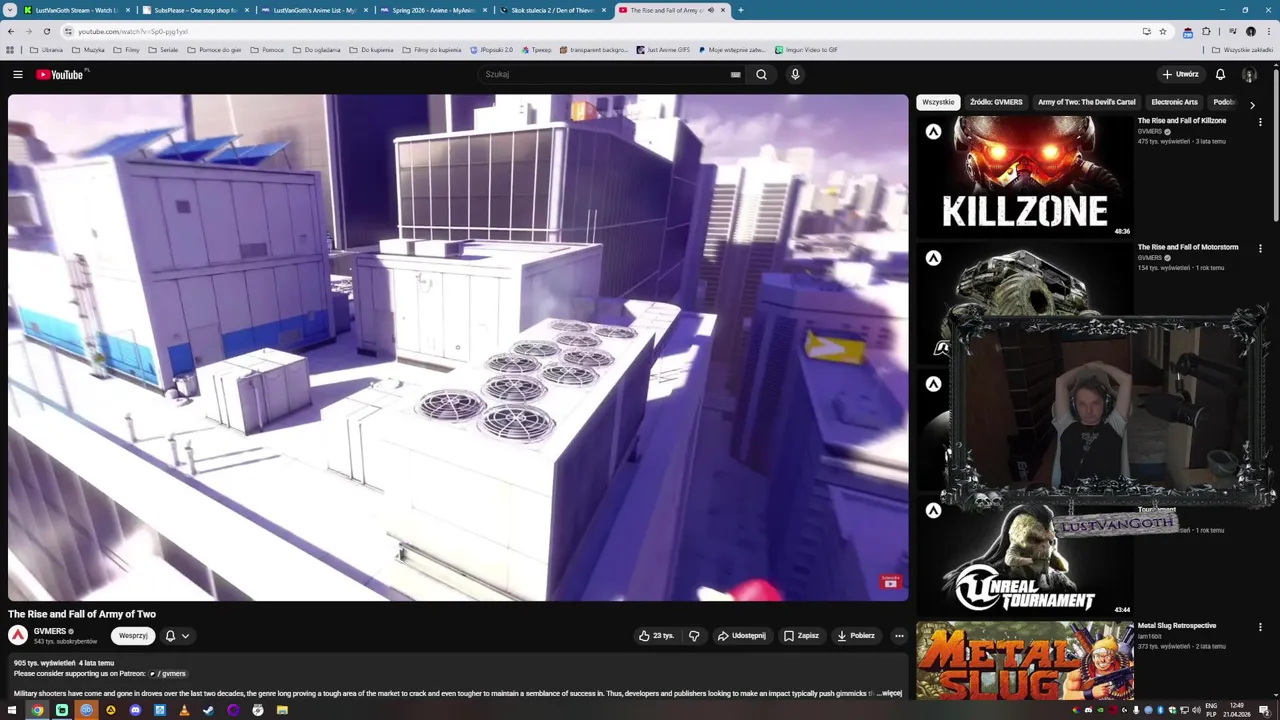Click Udostępnij share button
1280x720 pixels.
pyautogui.click(x=741, y=636)
